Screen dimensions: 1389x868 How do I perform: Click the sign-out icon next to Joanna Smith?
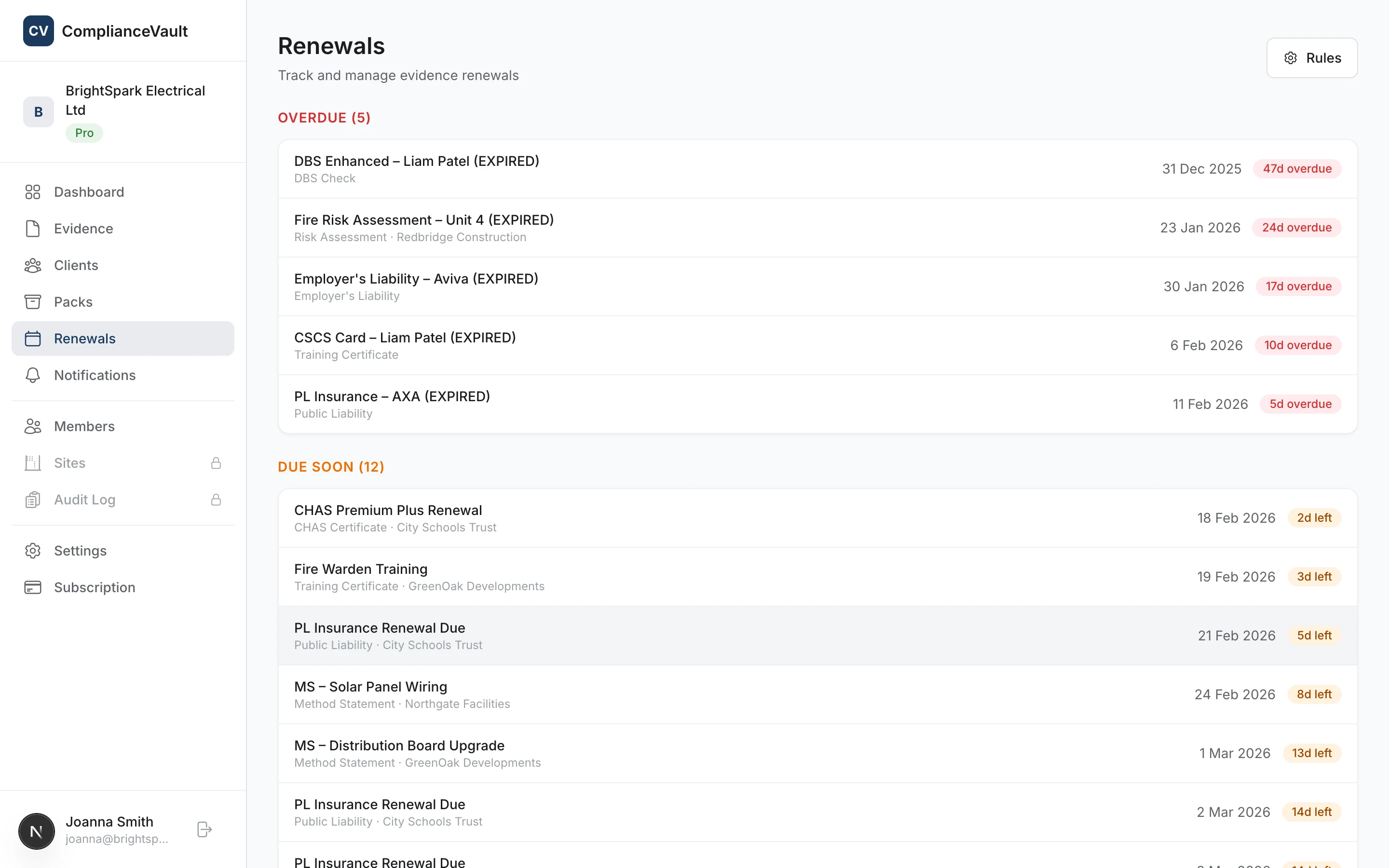[x=204, y=829]
